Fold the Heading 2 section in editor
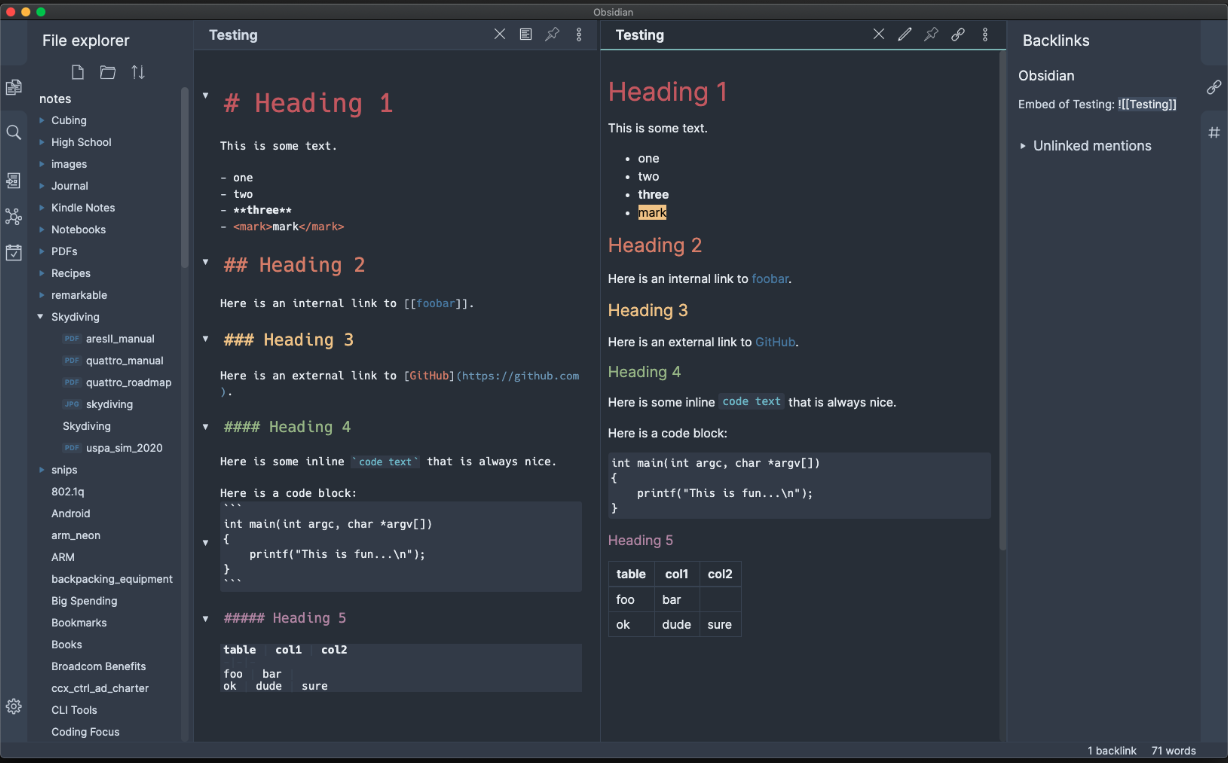The height and width of the screenshot is (763, 1228). click(x=205, y=262)
